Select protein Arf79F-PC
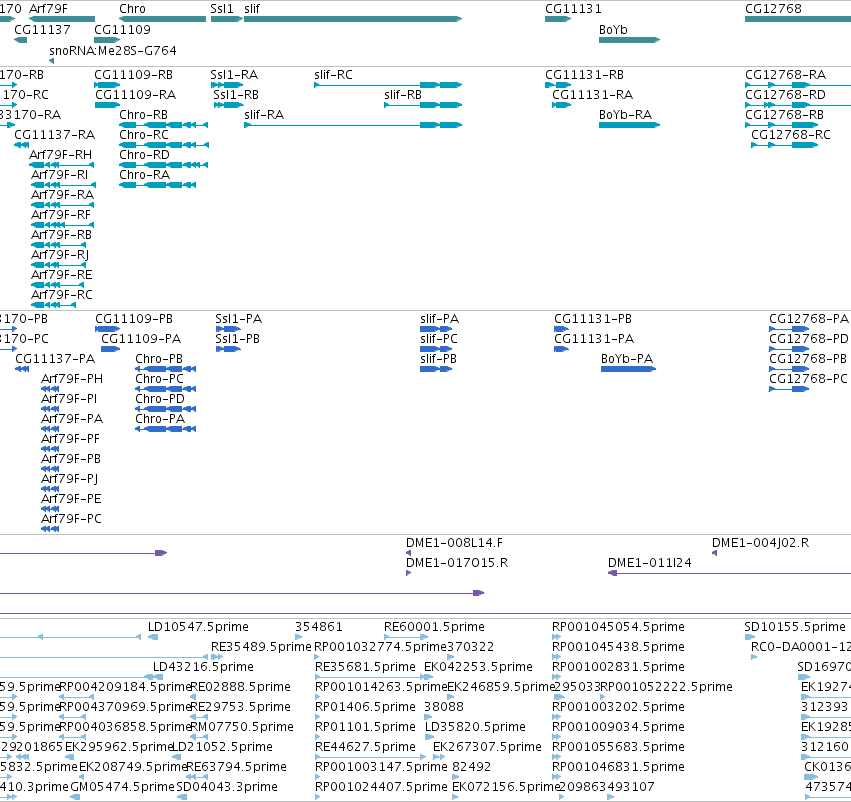The height and width of the screenshot is (802, 851). pyautogui.click(x=71, y=519)
